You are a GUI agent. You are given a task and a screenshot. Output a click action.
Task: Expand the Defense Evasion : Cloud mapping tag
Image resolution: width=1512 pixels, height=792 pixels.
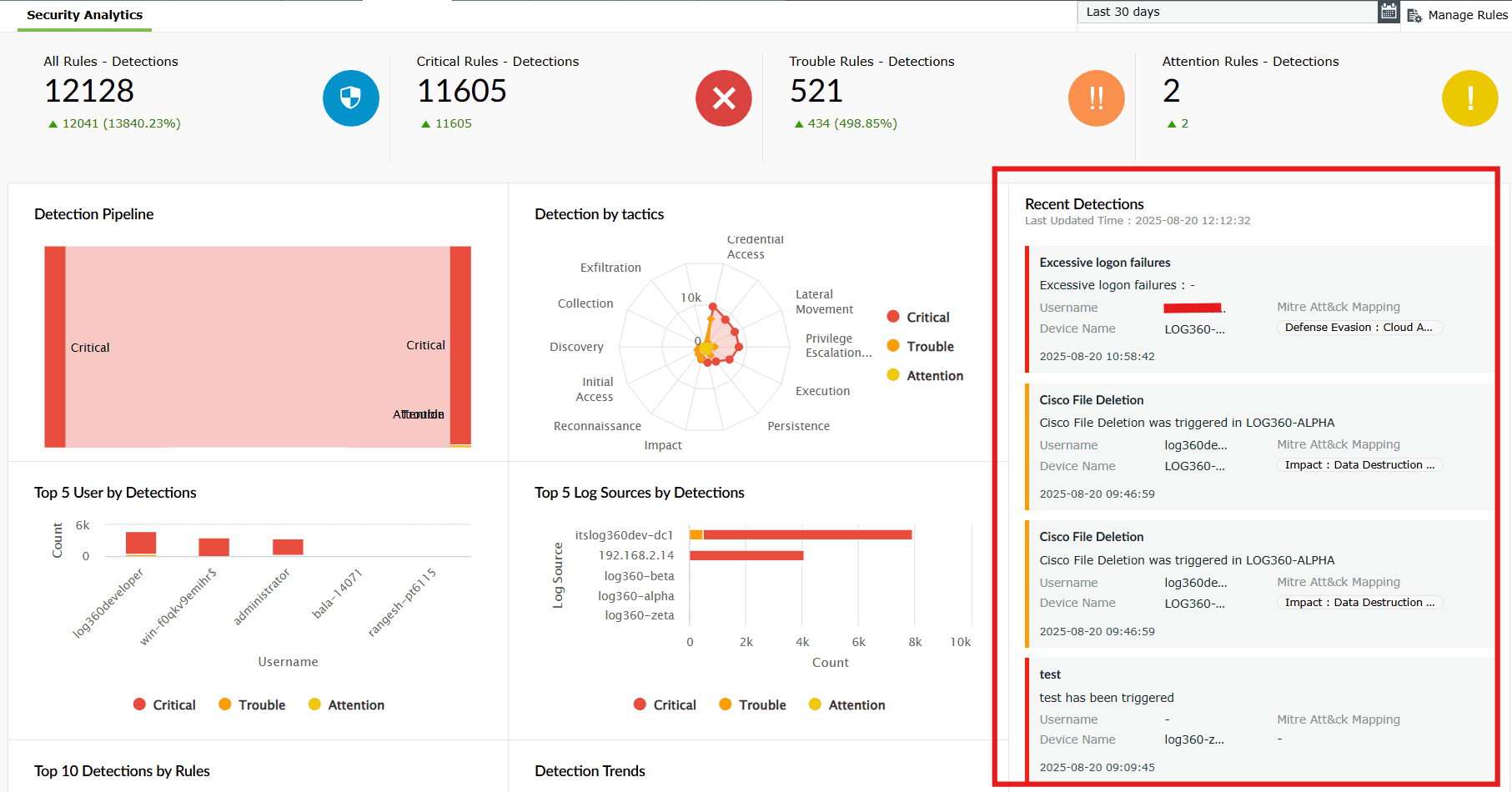tap(1359, 327)
